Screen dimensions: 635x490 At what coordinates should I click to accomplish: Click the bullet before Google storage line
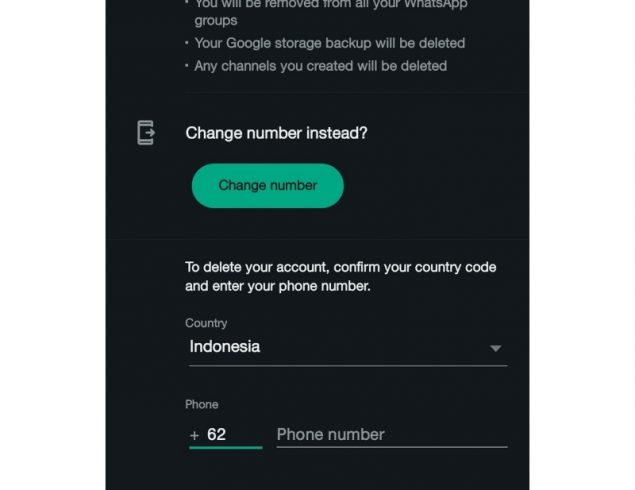[x=187, y=43]
